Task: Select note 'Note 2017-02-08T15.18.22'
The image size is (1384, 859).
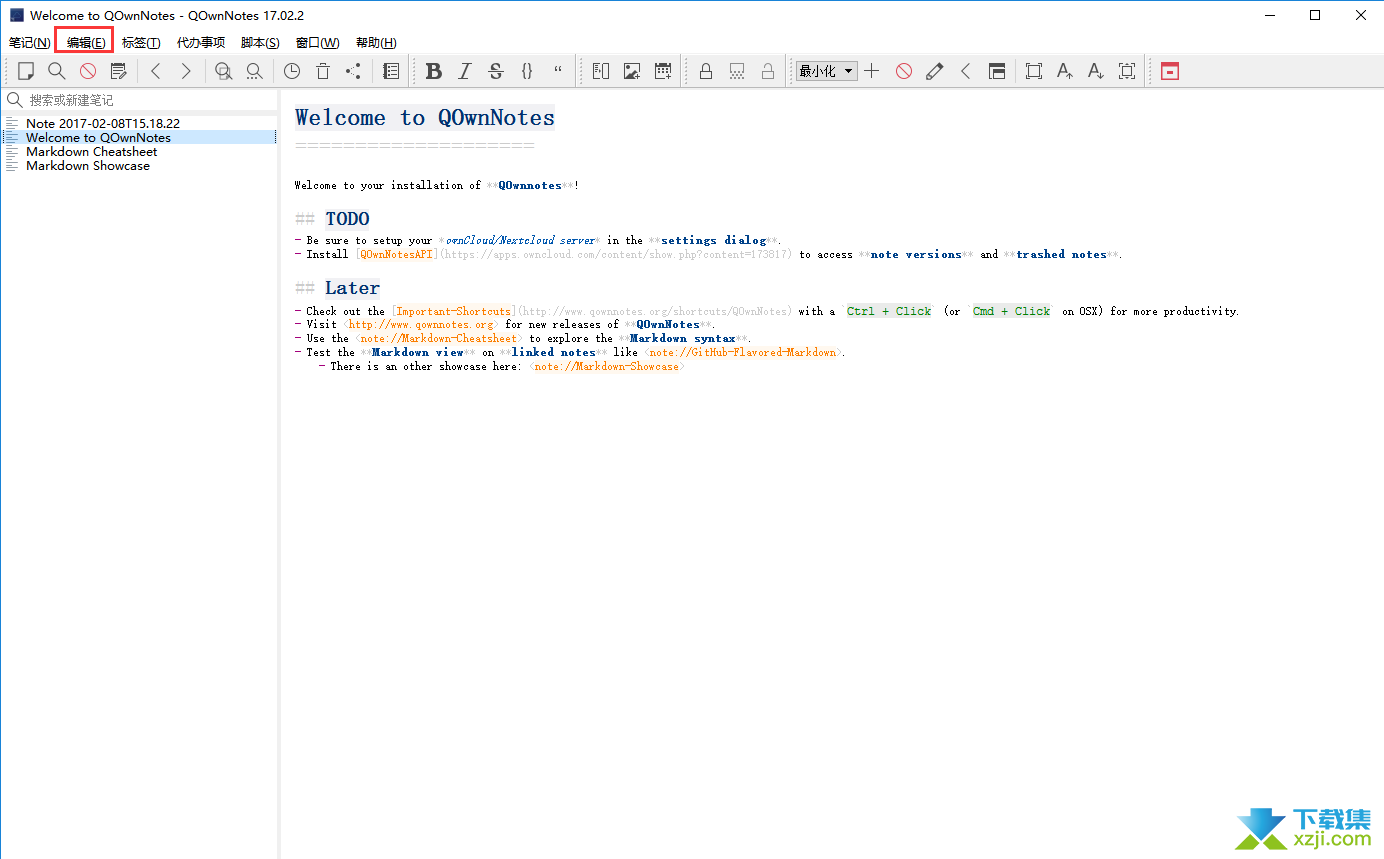Action: tap(139, 124)
